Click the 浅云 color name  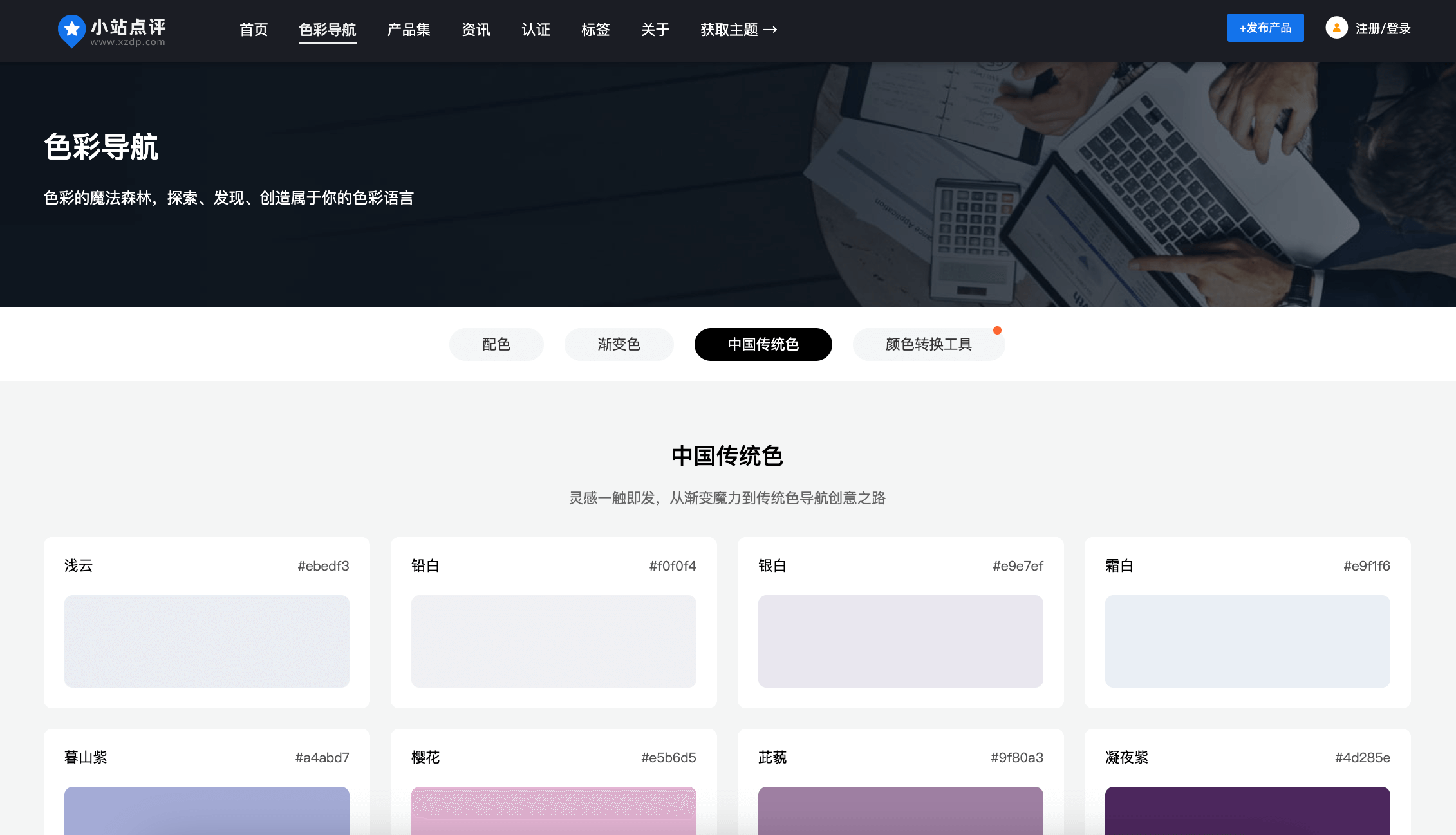click(79, 565)
